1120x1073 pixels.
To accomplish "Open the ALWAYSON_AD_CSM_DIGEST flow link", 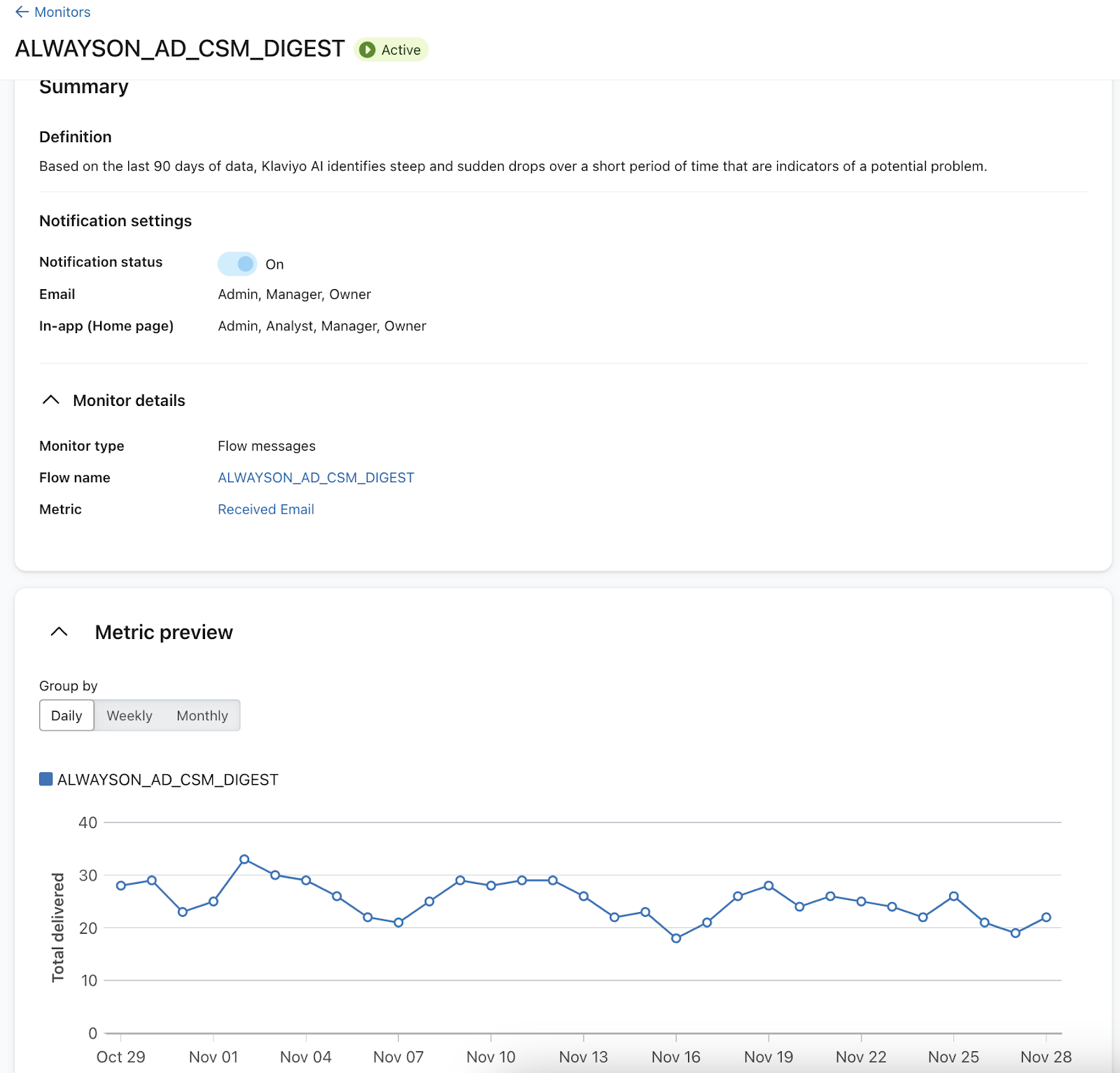I will click(316, 477).
